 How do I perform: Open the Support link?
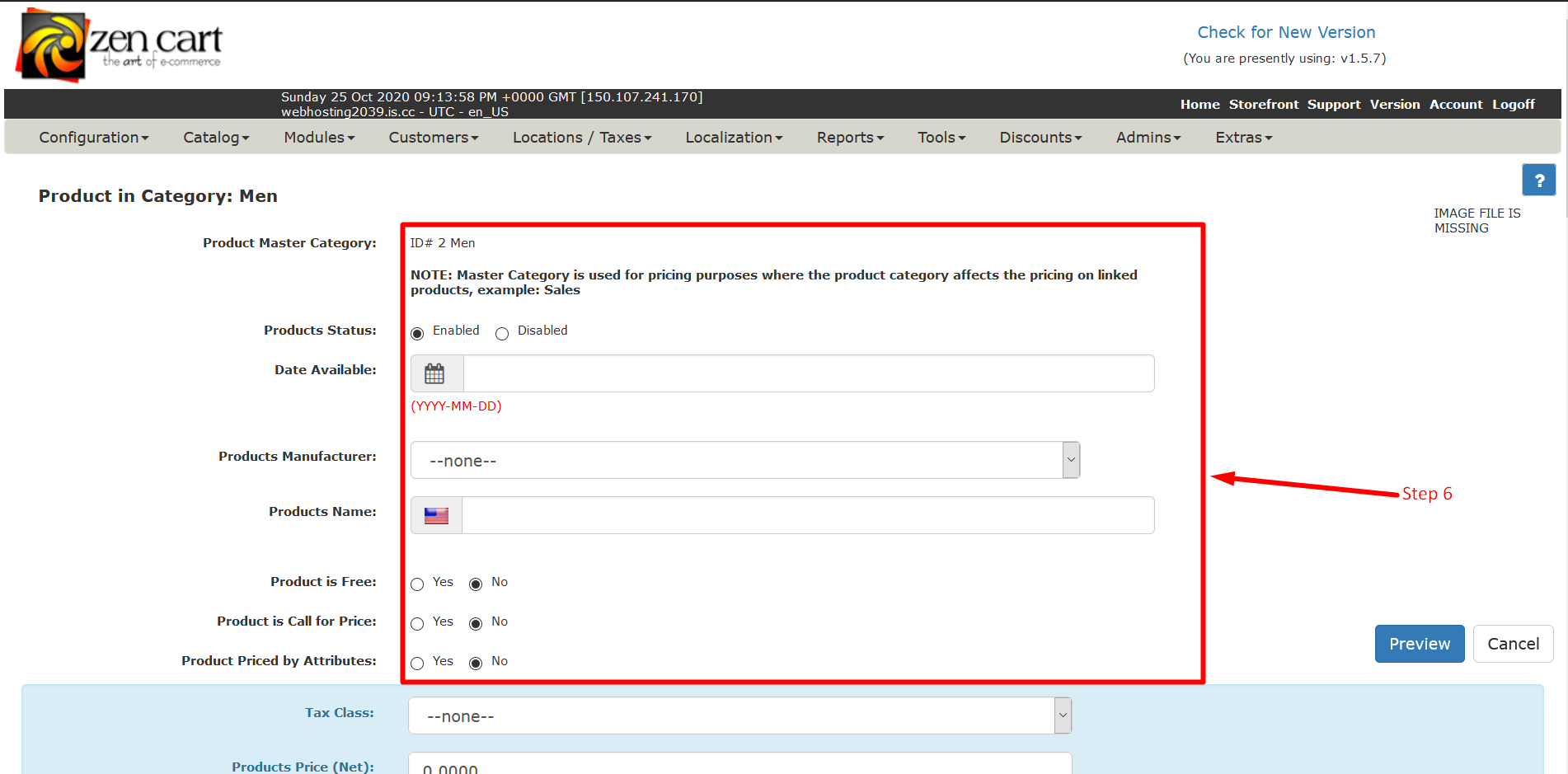(1334, 105)
